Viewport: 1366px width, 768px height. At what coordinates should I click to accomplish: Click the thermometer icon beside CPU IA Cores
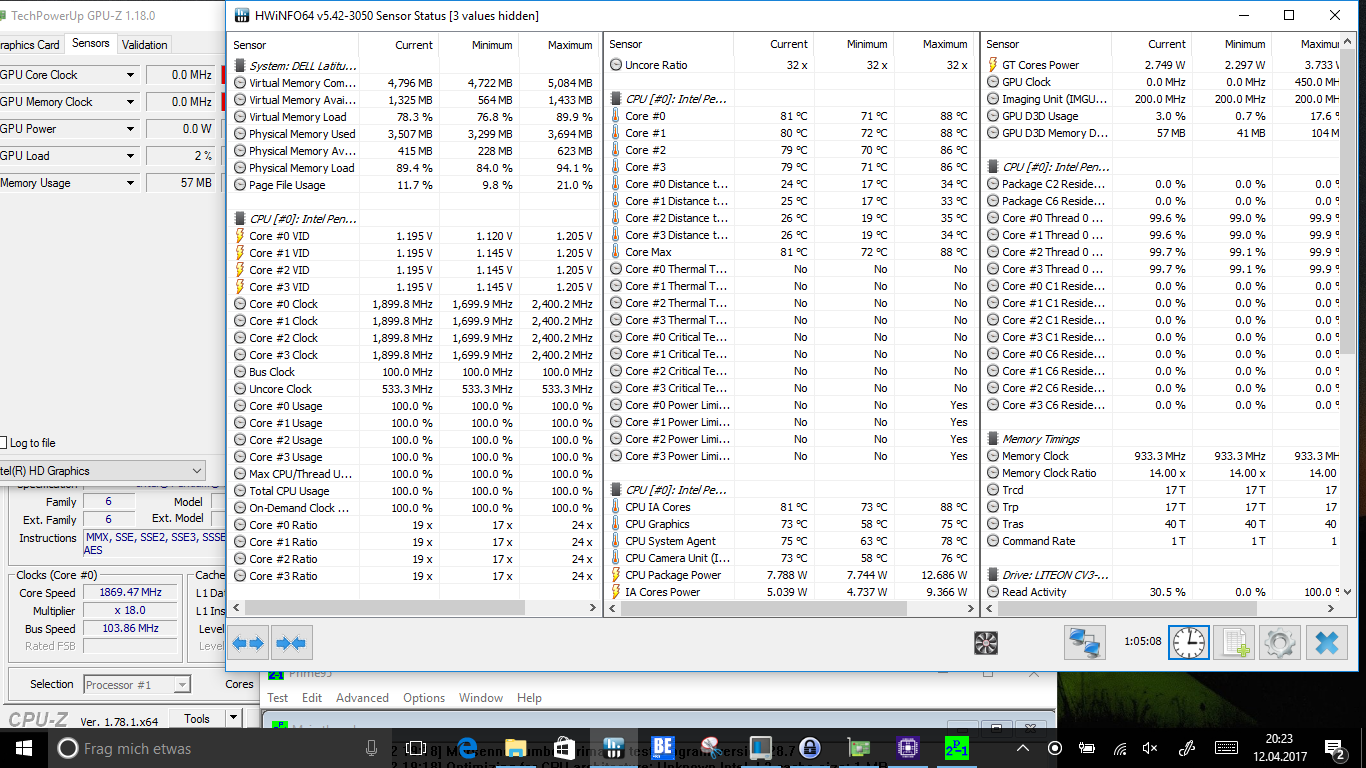tap(616, 507)
